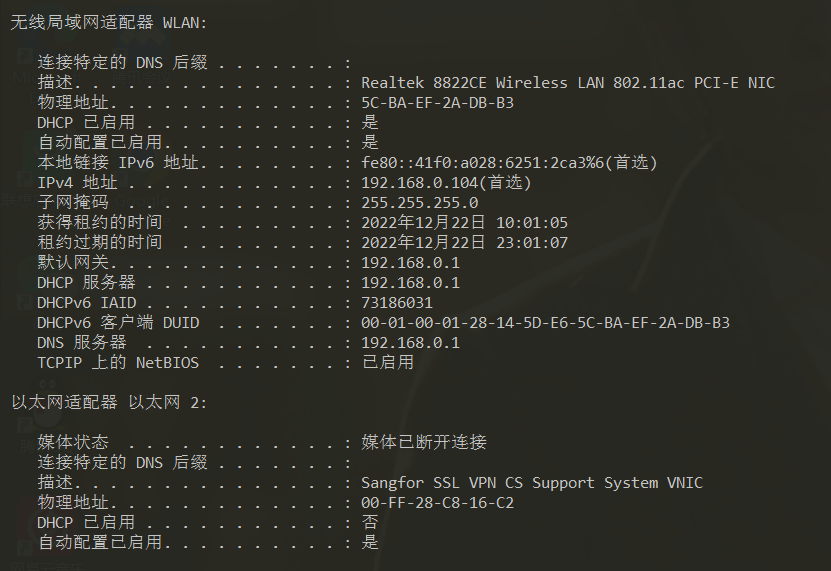Image resolution: width=831 pixels, height=571 pixels.
Task: Click the DHCPv6 IAID value 73186031
Action: (397, 302)
